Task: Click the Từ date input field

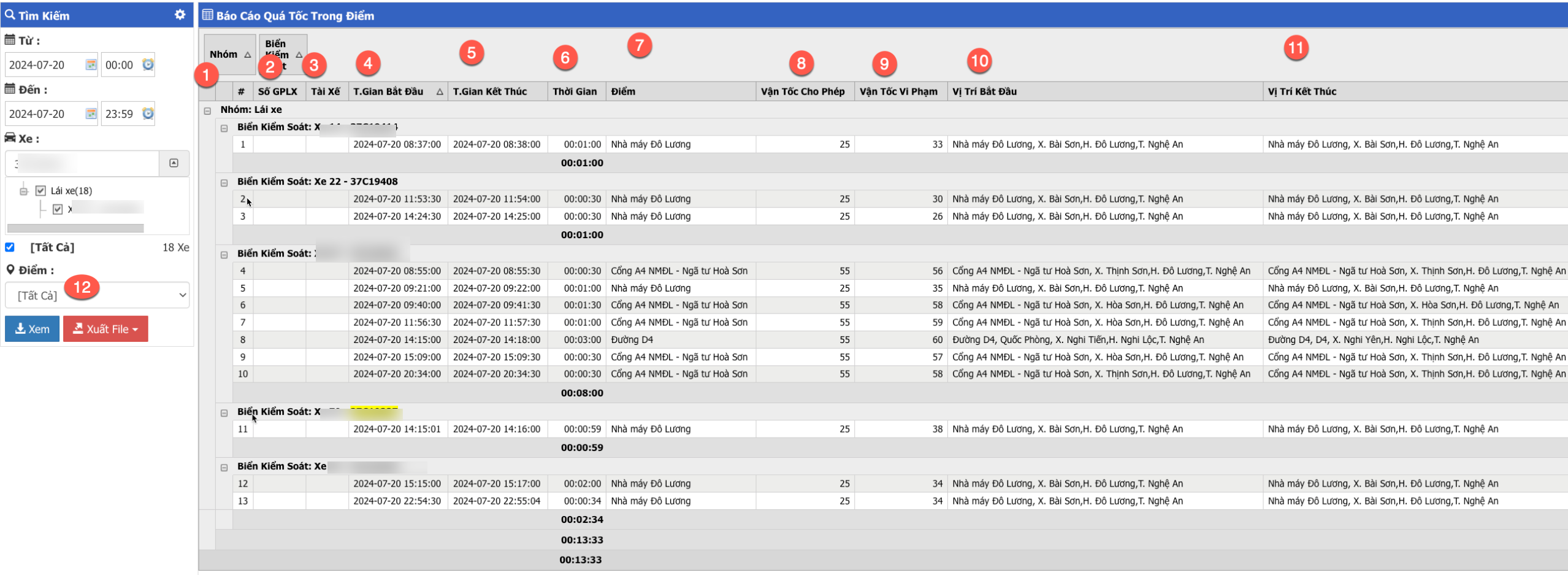Action: [43, 64]
